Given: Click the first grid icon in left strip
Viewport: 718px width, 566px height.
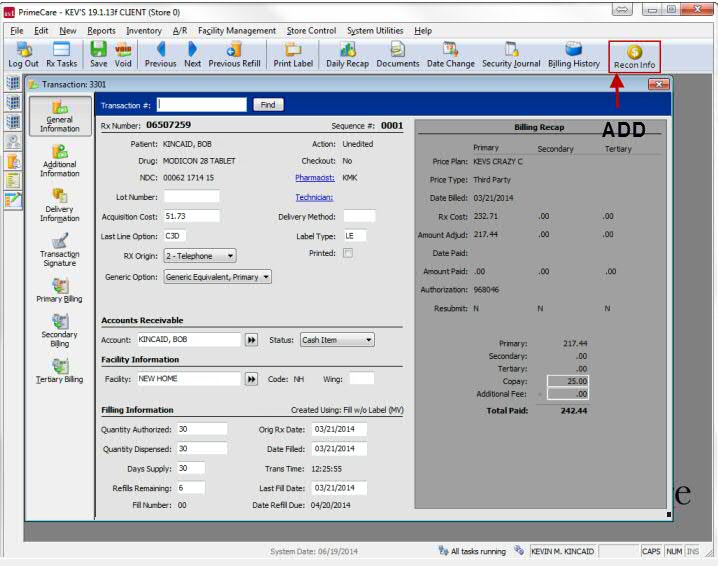Looking at the screenshot, I should click(13, 83).
